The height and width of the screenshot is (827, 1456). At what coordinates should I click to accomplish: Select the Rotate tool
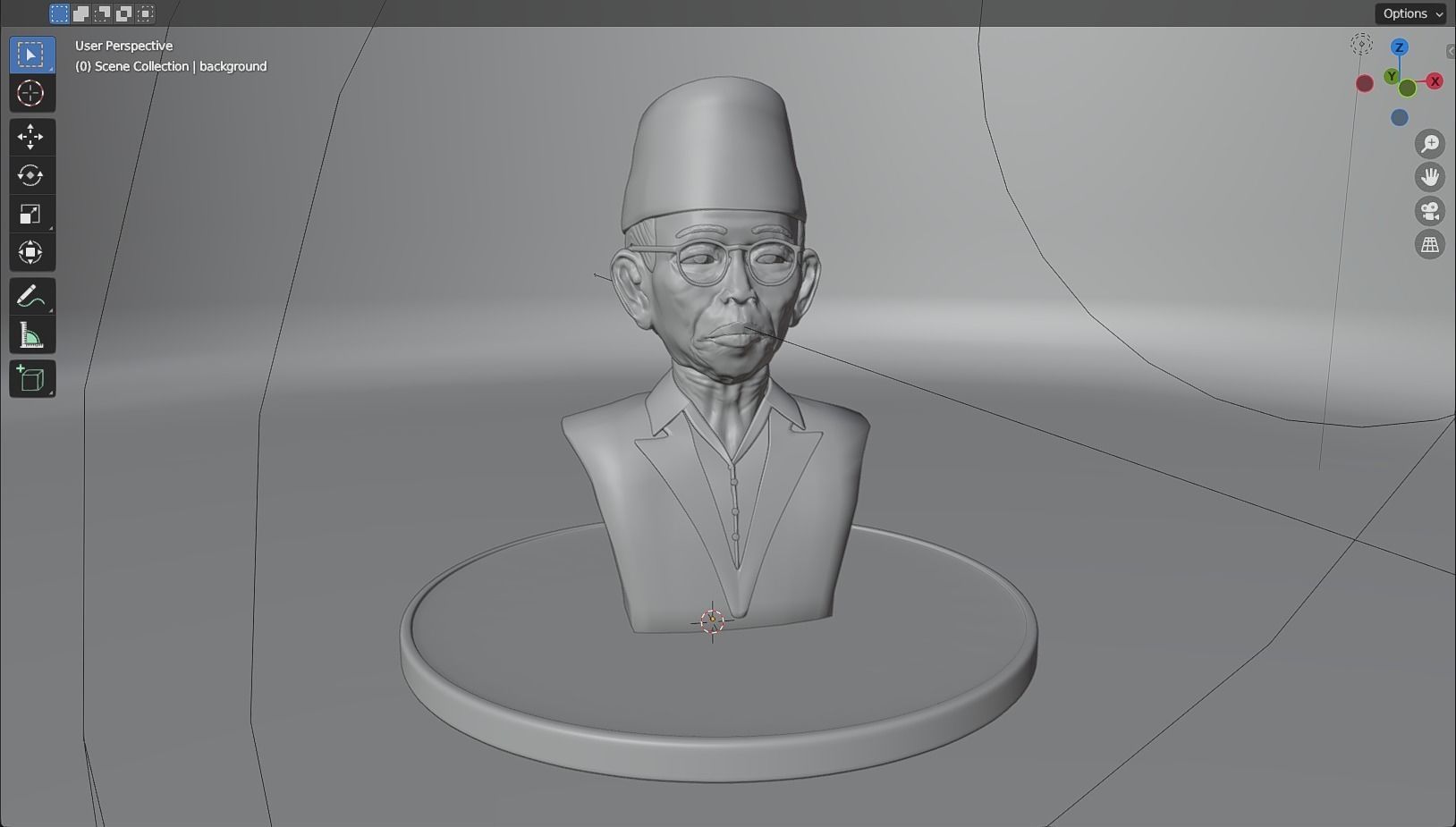pos(31,175)
